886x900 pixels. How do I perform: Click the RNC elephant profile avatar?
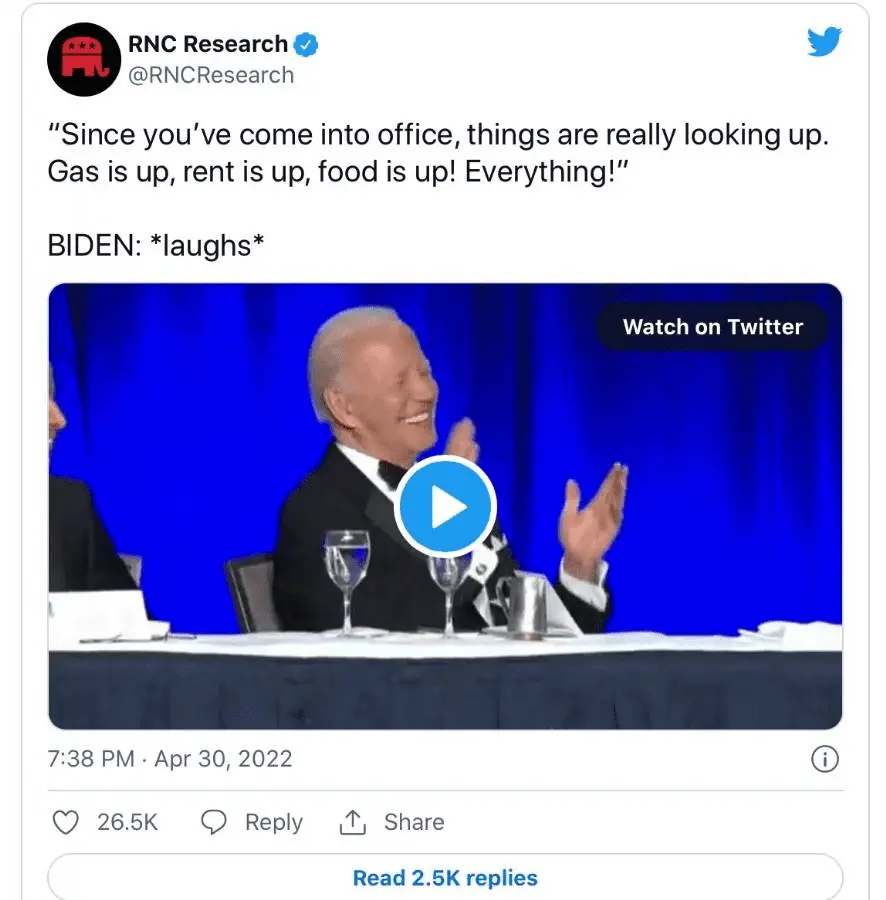(84, 59)
